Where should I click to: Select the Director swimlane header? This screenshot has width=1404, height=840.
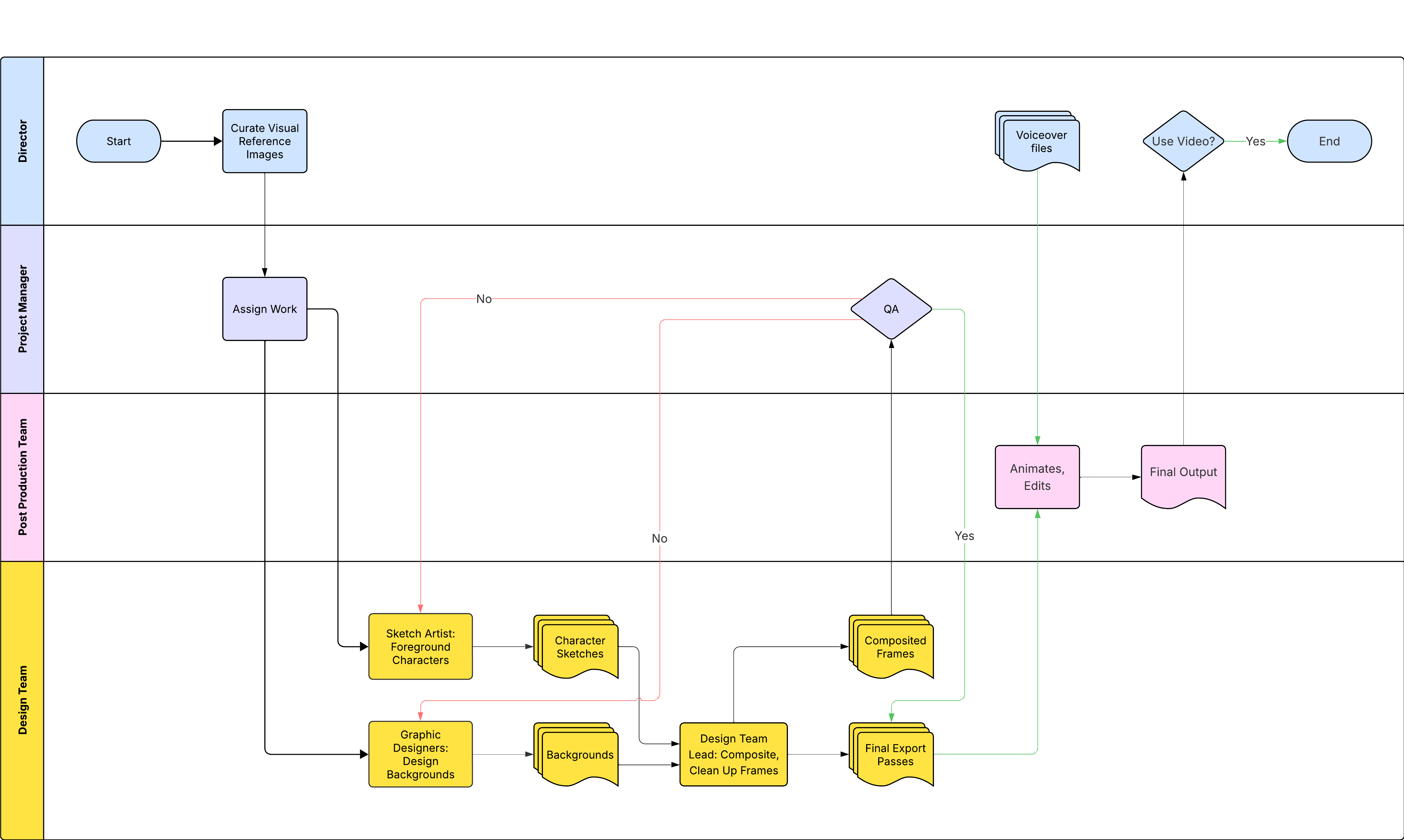coord(22,141)
